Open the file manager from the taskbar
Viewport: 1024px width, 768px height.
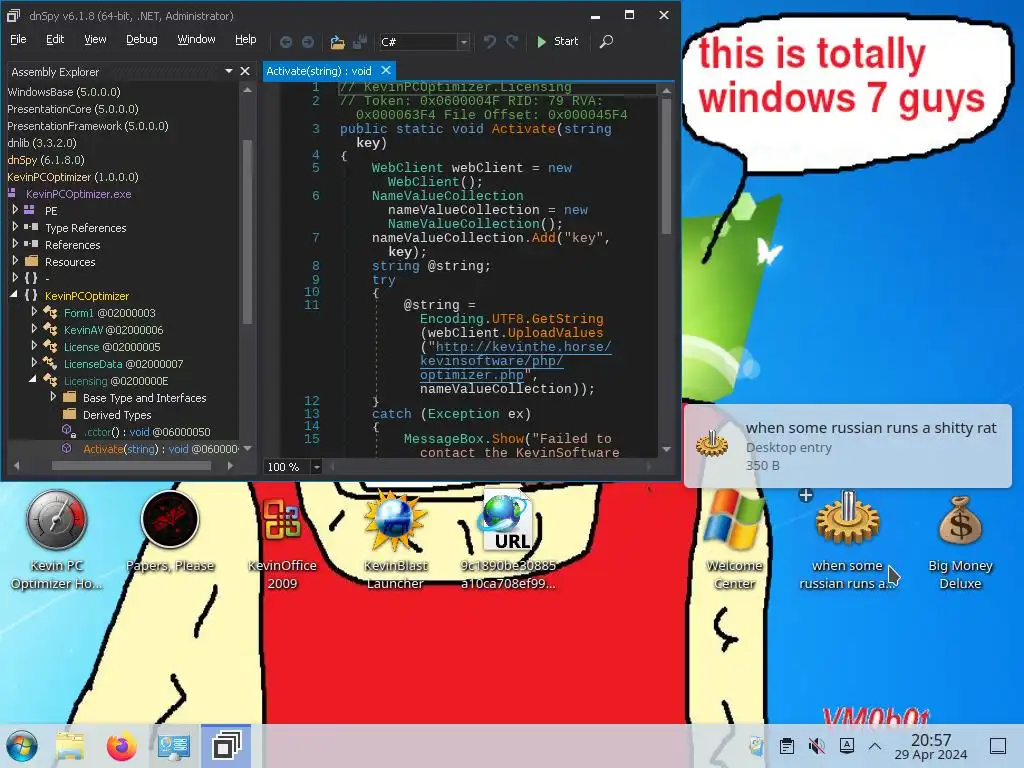pyautogui.click(x=71, y=746)
